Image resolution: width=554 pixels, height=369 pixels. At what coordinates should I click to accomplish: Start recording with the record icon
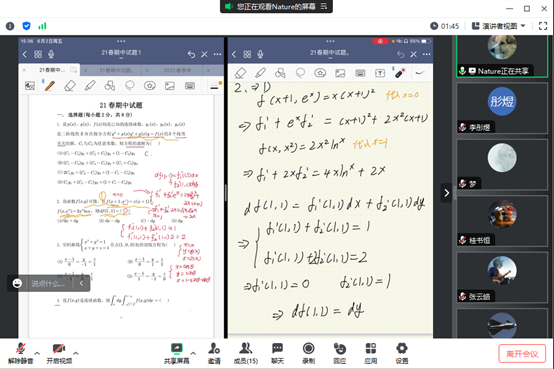[308, 353]
